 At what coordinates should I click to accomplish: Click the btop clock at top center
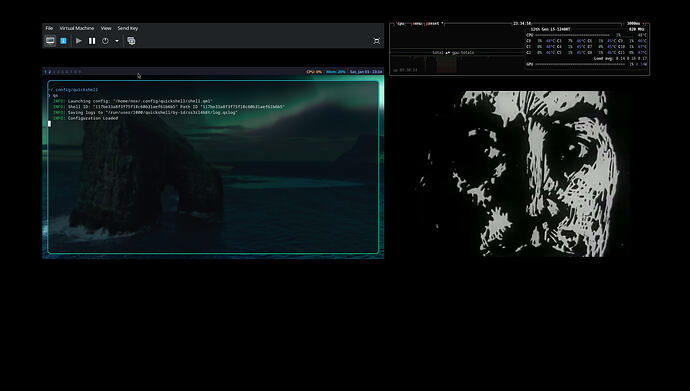tap(522, 23)
